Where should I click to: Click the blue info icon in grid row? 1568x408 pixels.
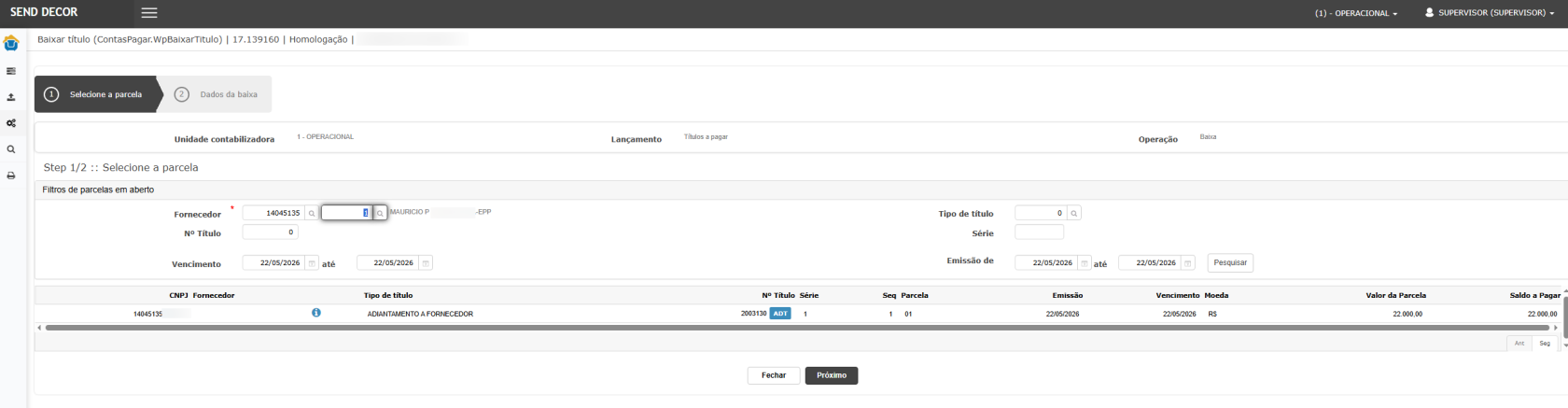pyautogui.click(x=316, y=313)
